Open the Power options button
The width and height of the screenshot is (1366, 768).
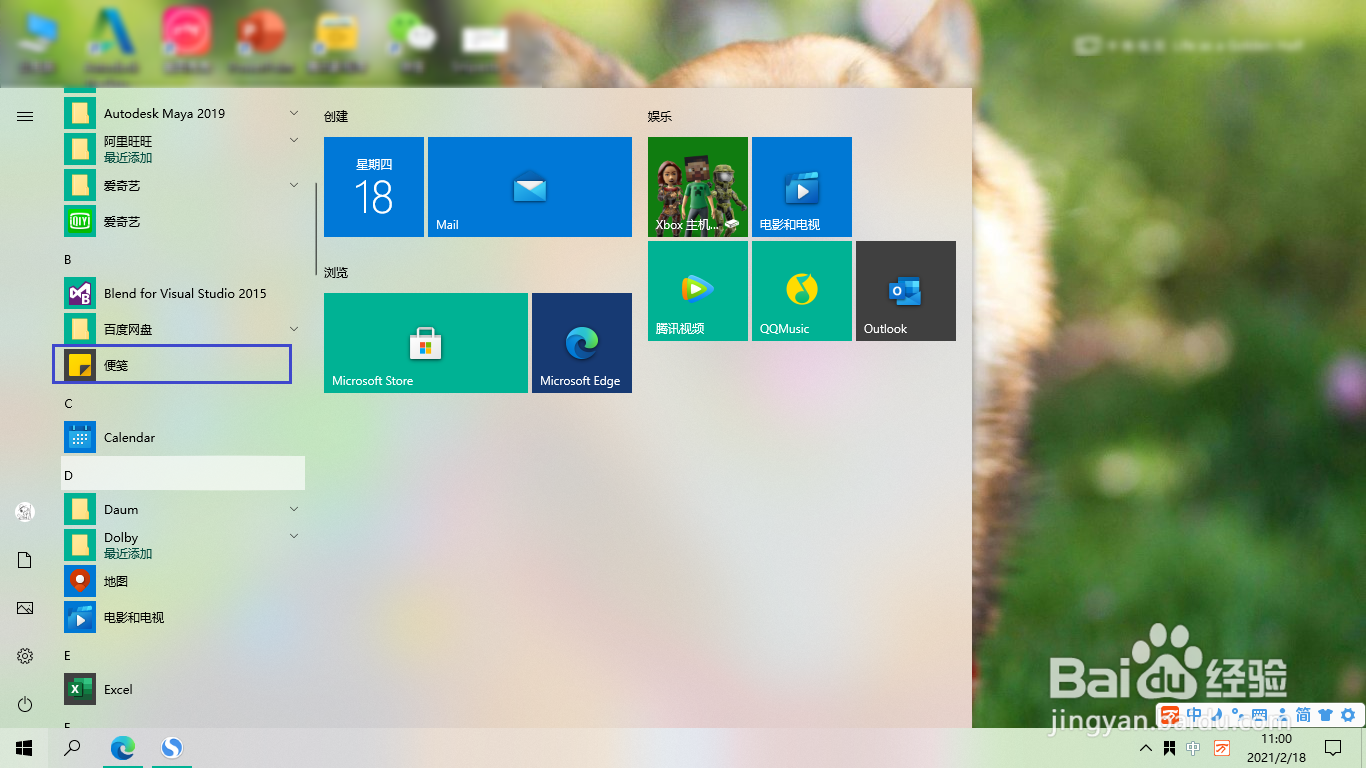[25, 704]
